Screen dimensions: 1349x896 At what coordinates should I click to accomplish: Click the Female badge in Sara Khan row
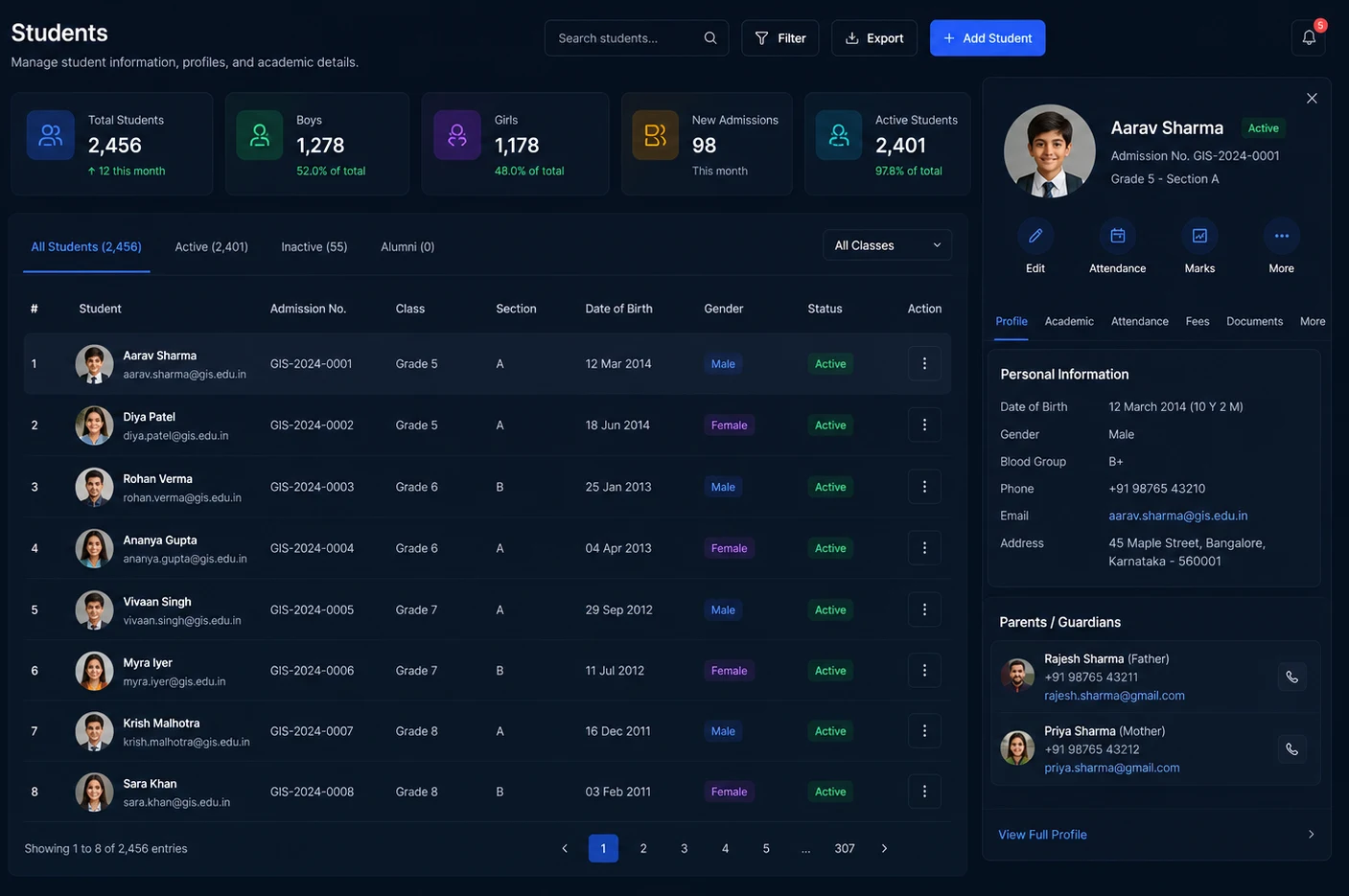pos(729,792)
